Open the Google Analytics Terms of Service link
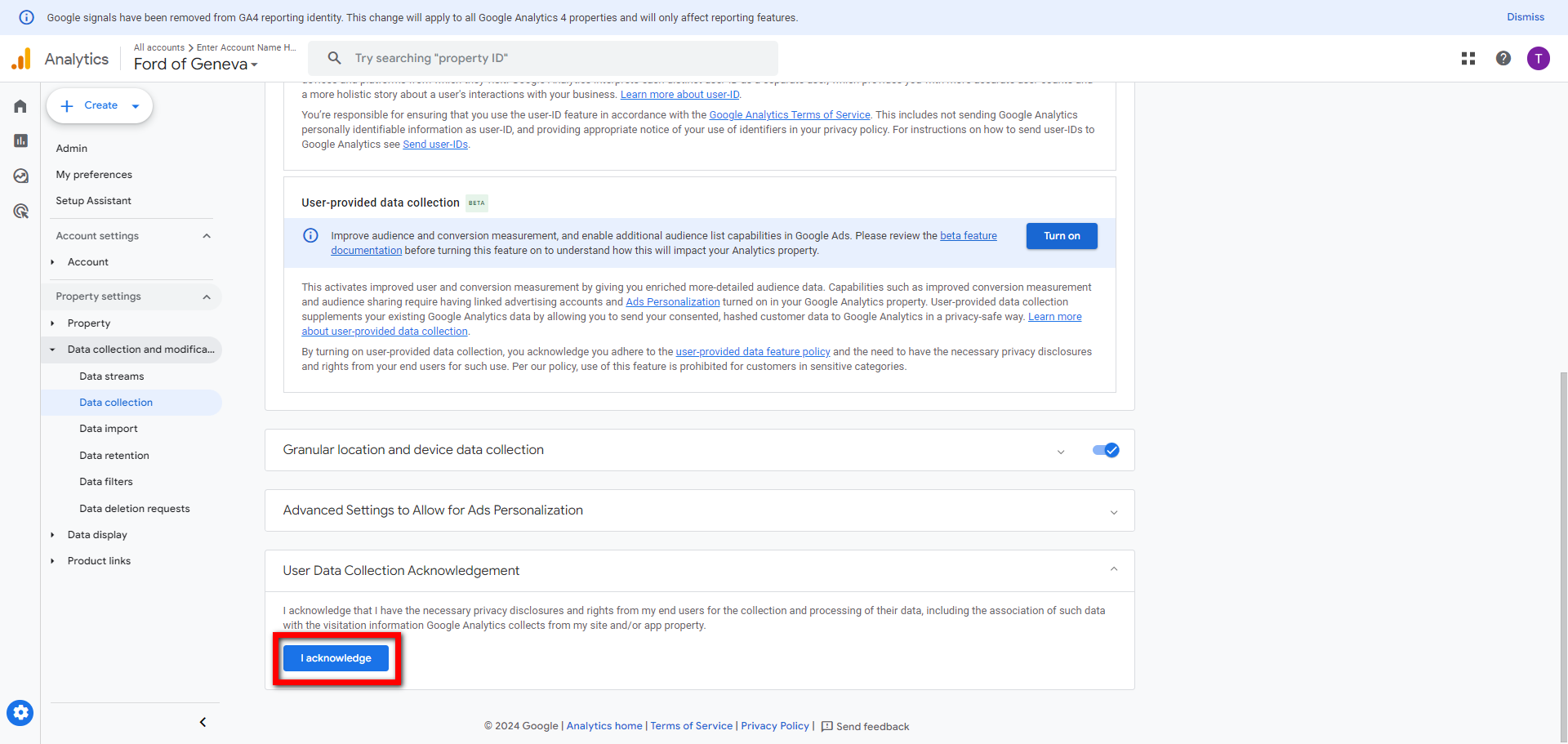This screenshot has width=1568, height=744. (789, 114)
